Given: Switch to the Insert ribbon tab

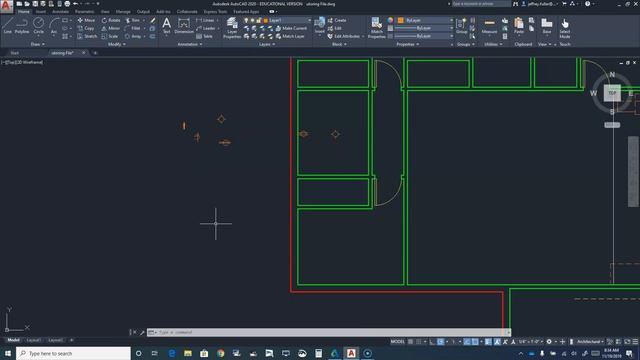Looking at the screenshot, I should coord(41,12).
